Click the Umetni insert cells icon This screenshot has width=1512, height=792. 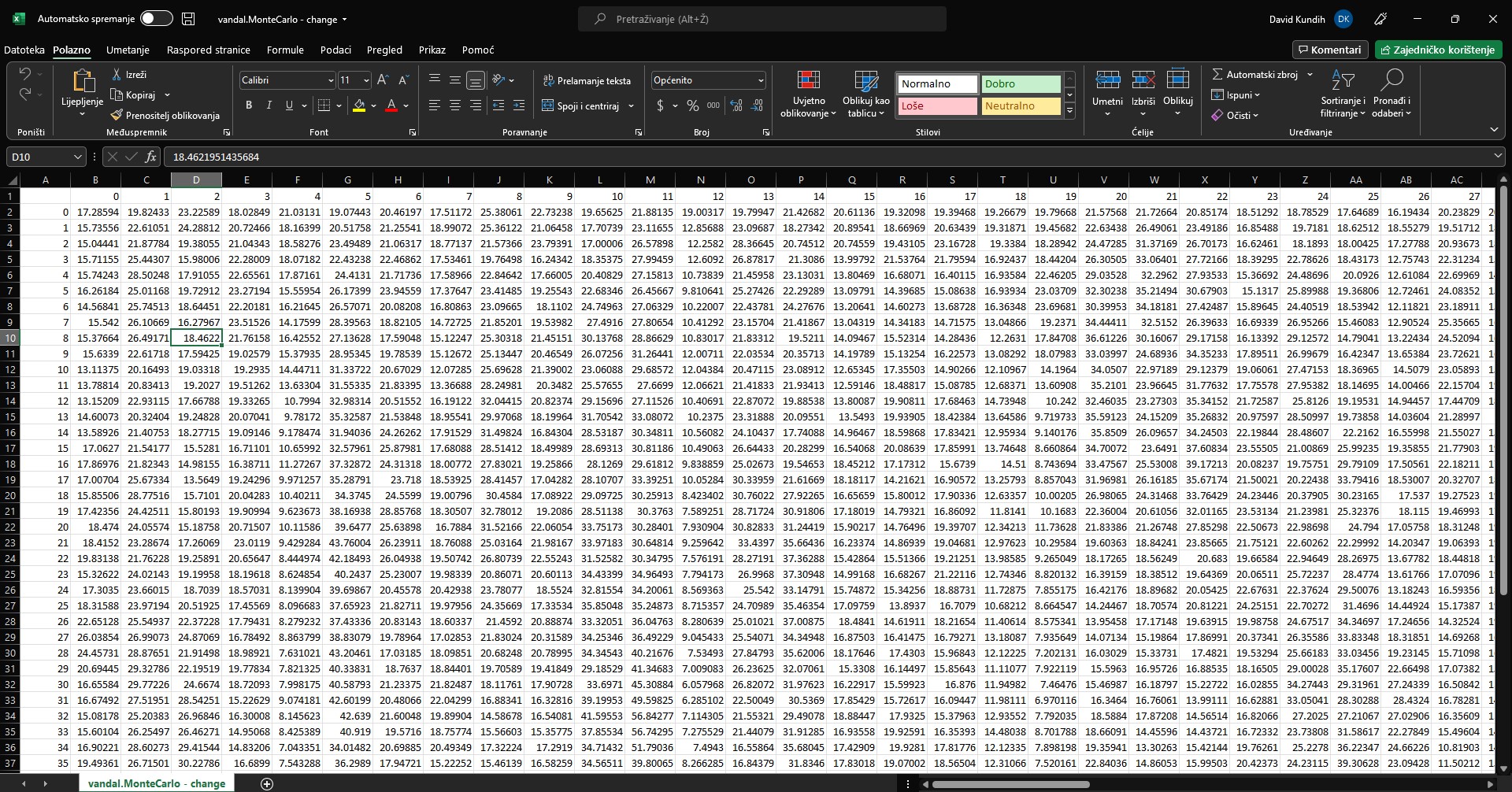[x=1107, y=80]
